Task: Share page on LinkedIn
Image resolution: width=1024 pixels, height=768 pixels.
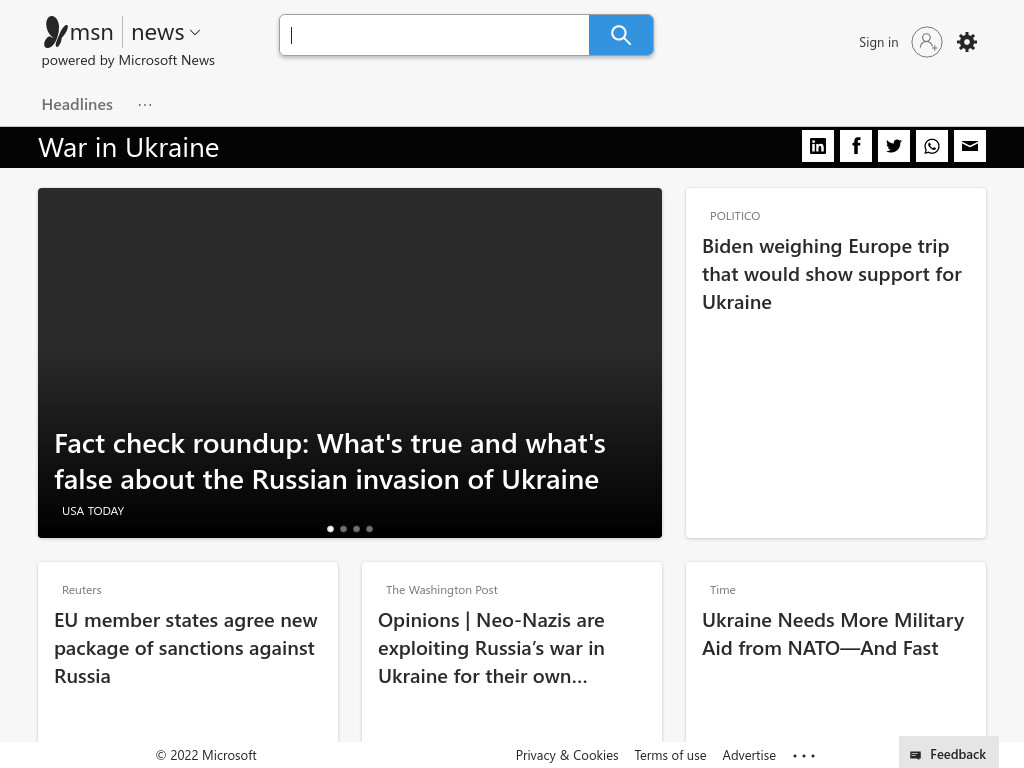Action: tap(818, 146)
